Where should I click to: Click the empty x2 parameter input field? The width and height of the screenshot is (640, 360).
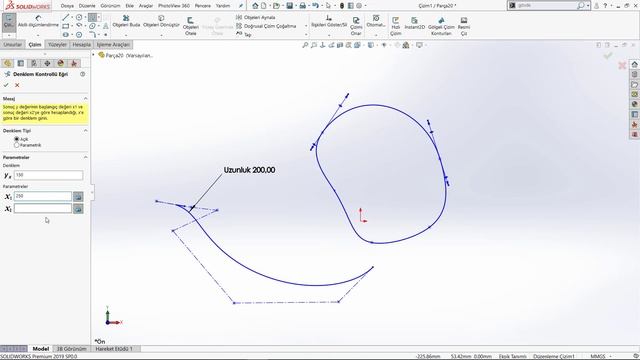(x=43, y=209)
